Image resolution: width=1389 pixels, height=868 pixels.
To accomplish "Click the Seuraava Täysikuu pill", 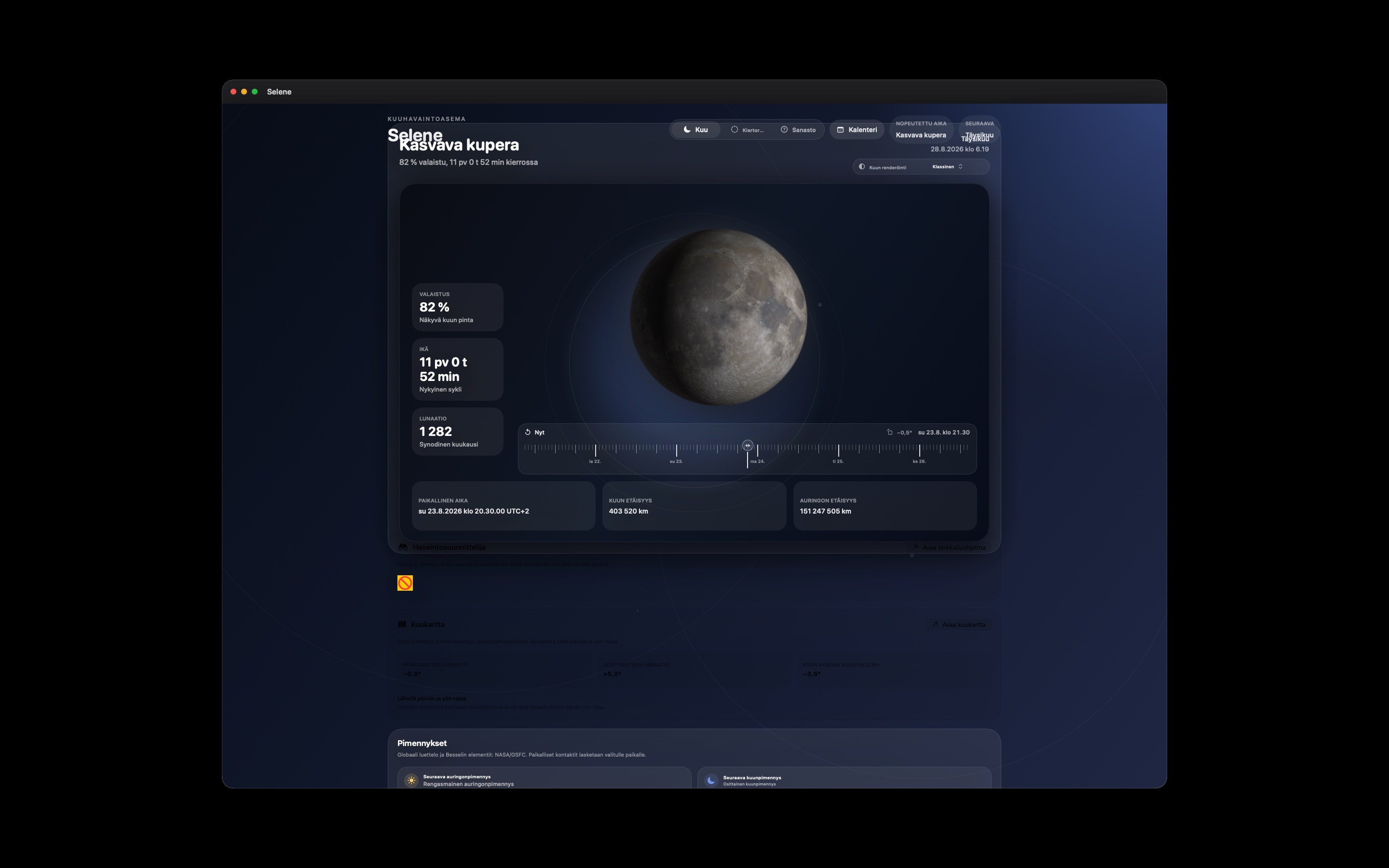I will (x=979, y=130).
